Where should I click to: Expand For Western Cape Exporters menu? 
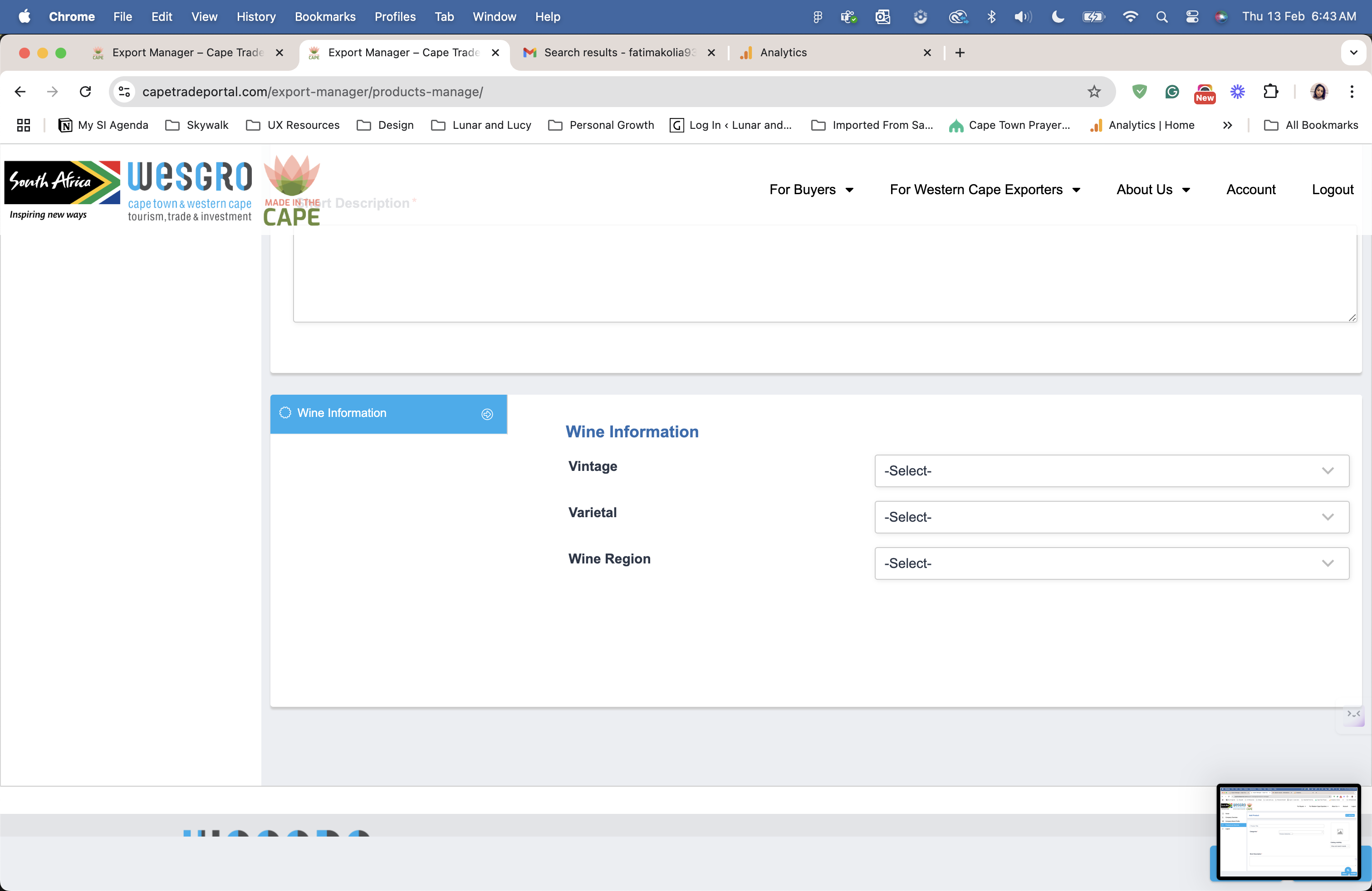click(x=985, y=190)
